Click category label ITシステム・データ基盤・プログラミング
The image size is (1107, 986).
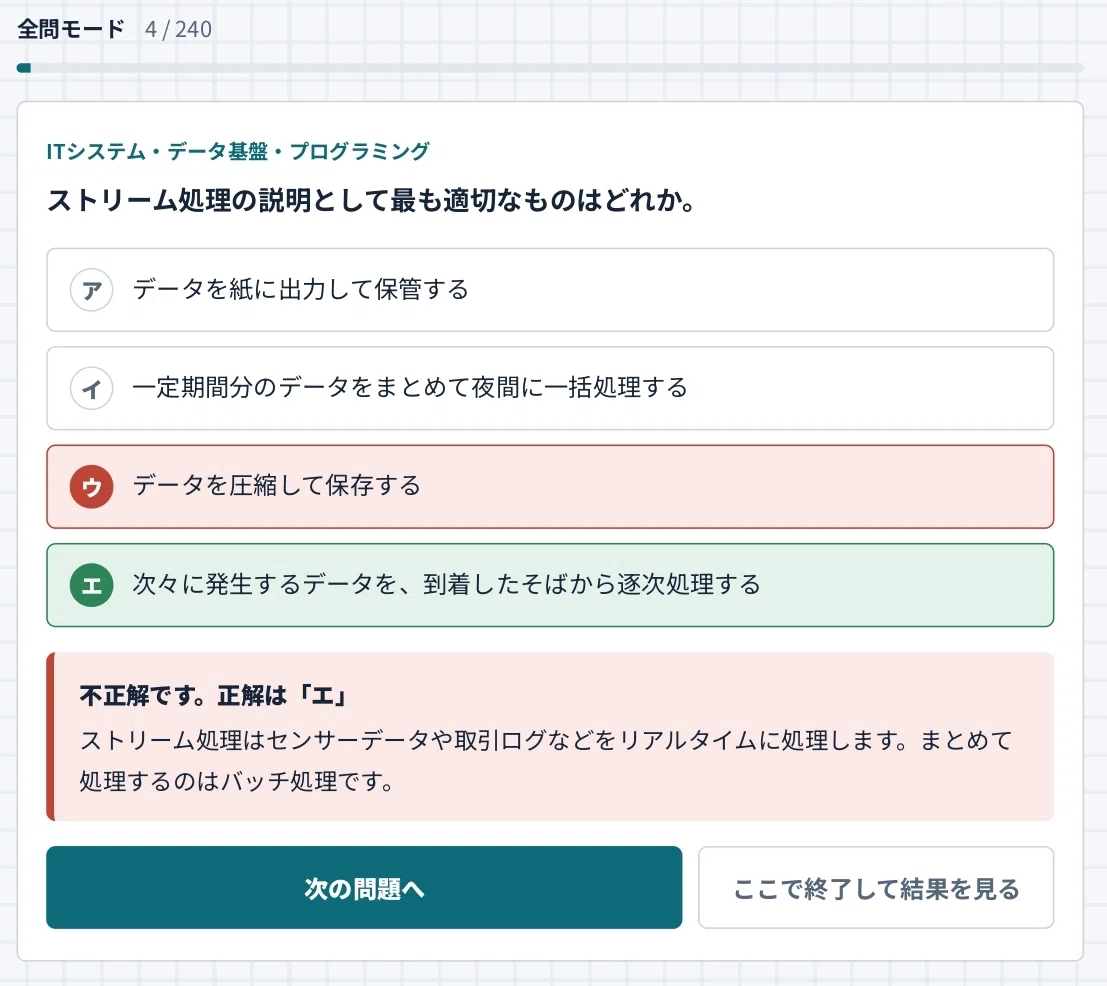238,151
